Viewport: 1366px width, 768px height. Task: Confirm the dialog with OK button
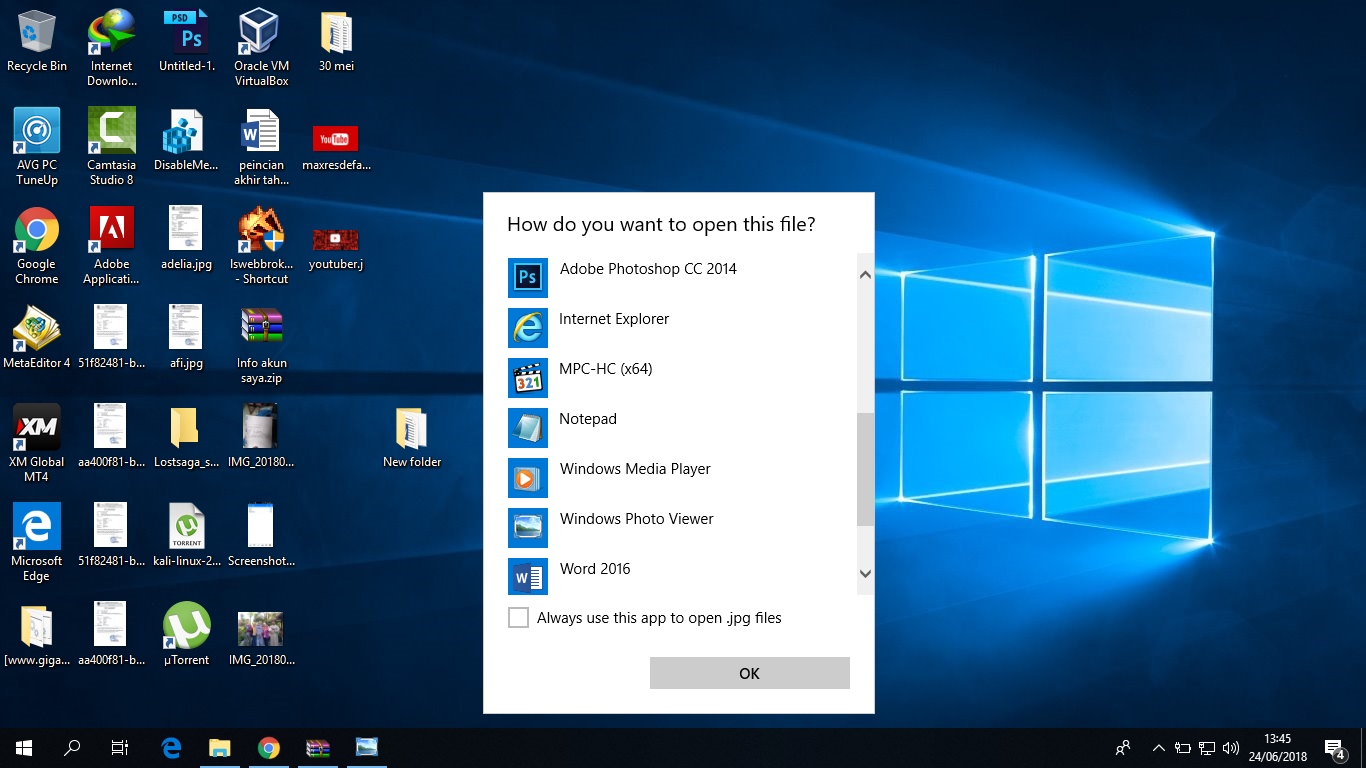[x=750, y=673]
